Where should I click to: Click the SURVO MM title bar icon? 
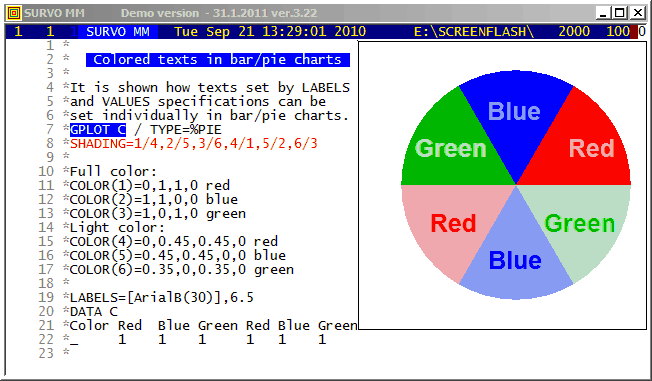pos(14,13)
